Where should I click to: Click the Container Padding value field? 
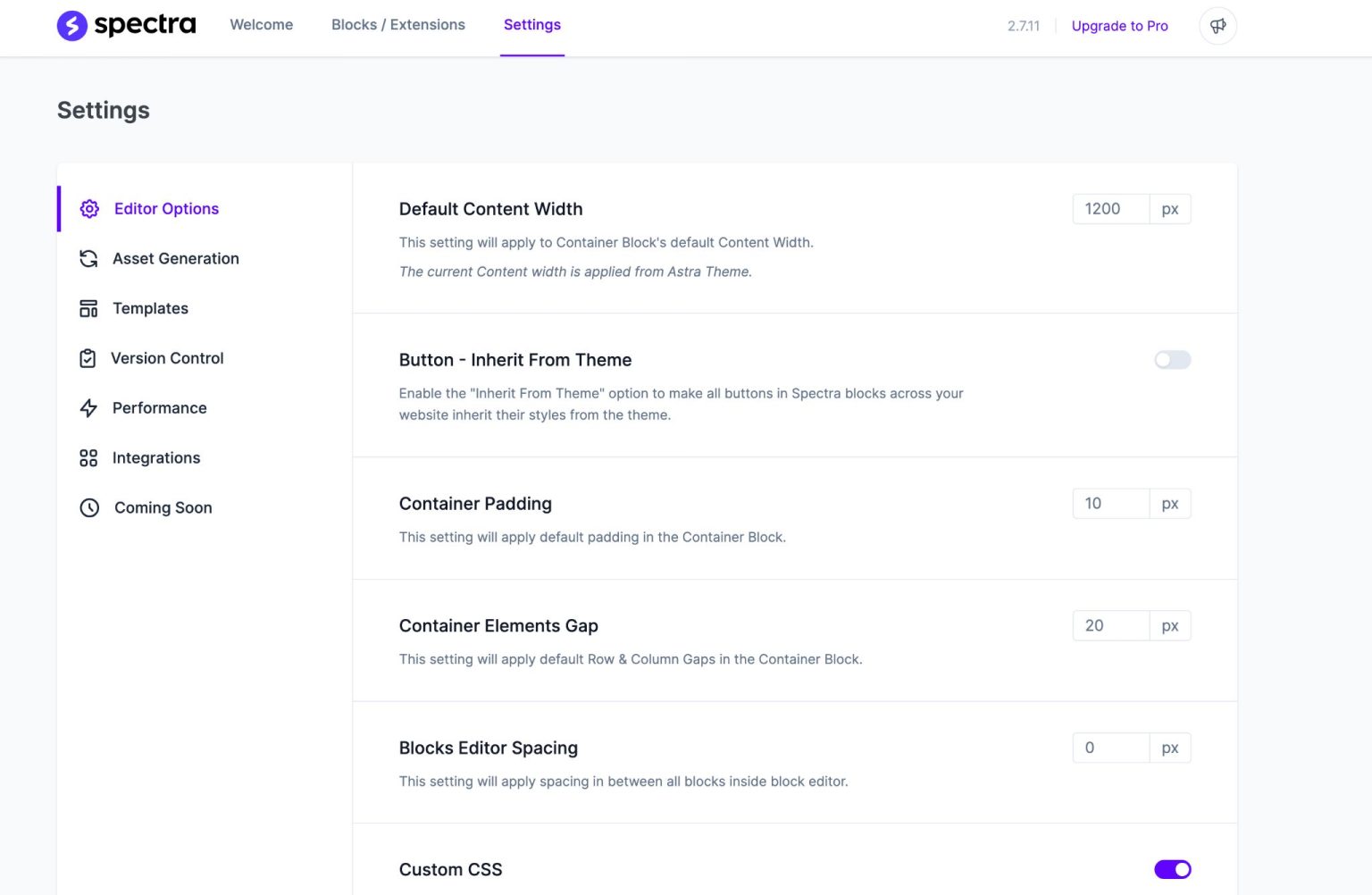(x=1110, y=504)
